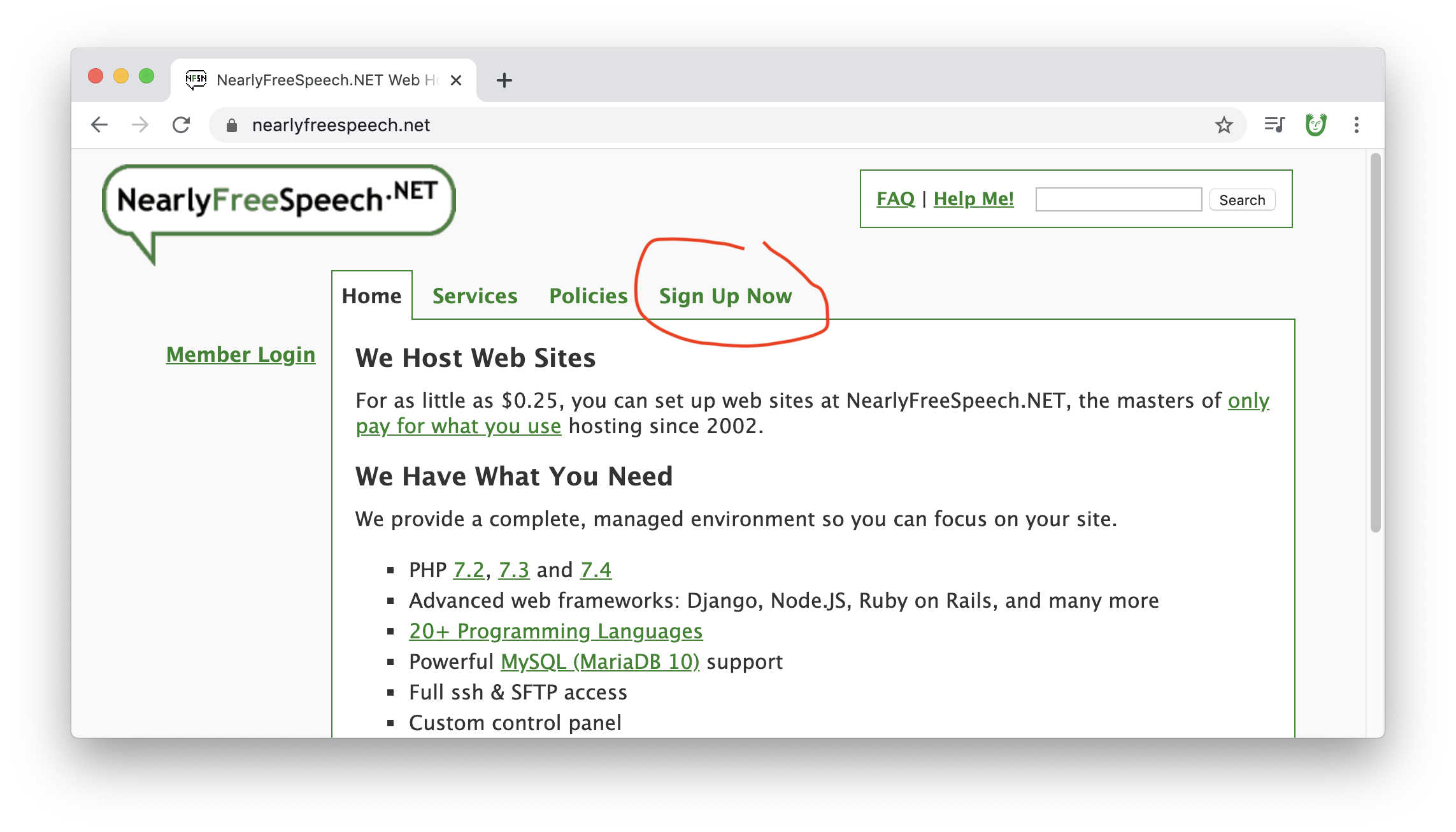Viewport: 1456px width, 832px height.
Task: Open the media control playlist icon
Action: point(1274,125)
